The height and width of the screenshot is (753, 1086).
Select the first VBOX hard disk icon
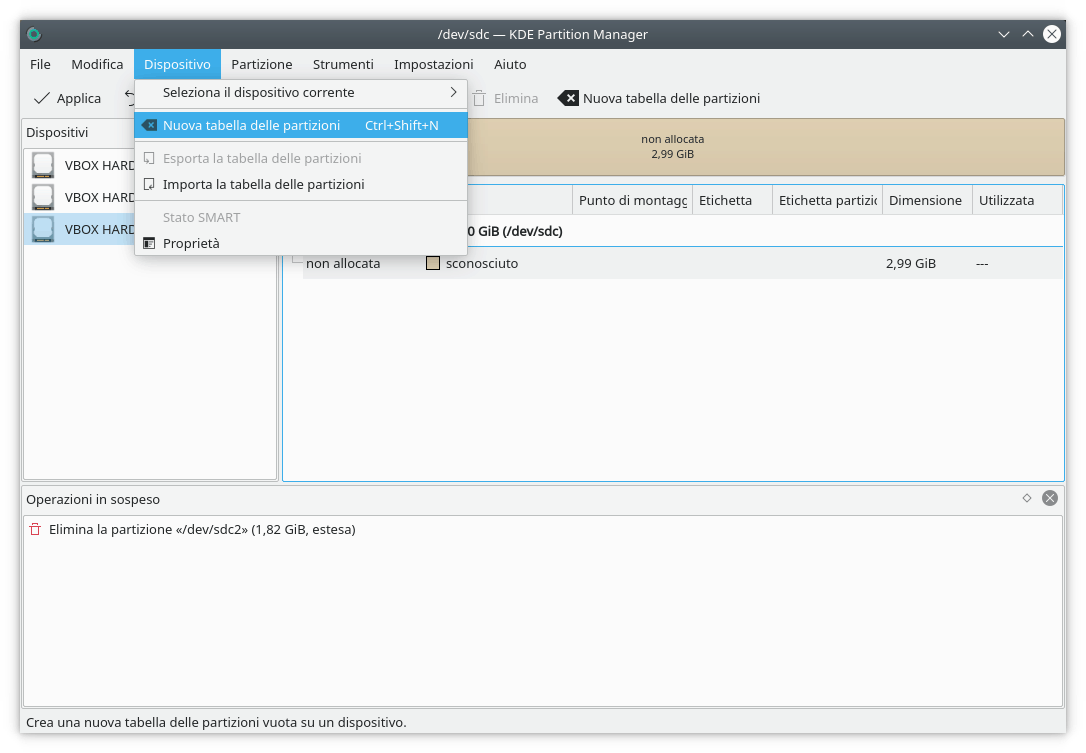click(43, 165)
